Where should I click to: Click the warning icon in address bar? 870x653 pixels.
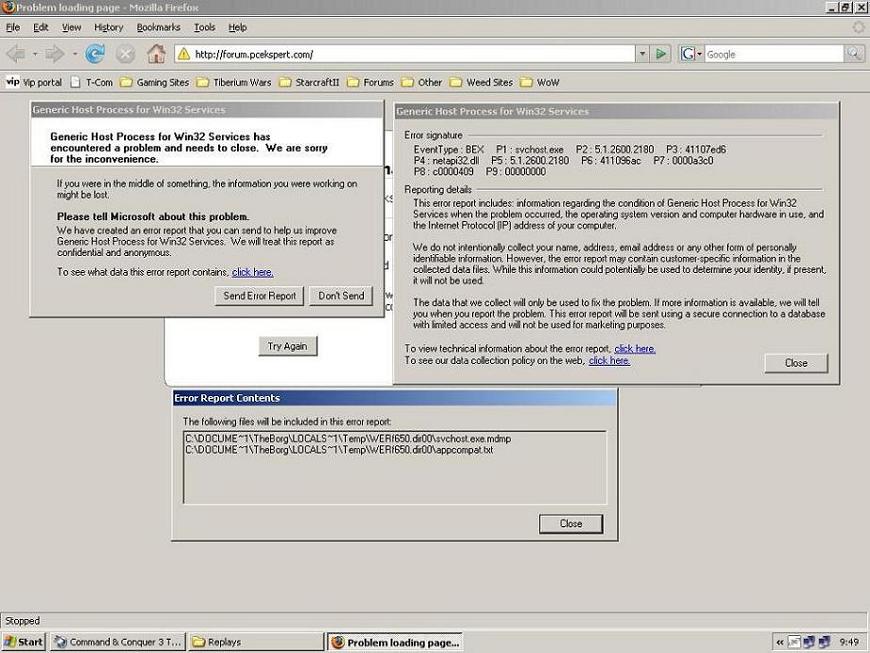click(184, 54)
